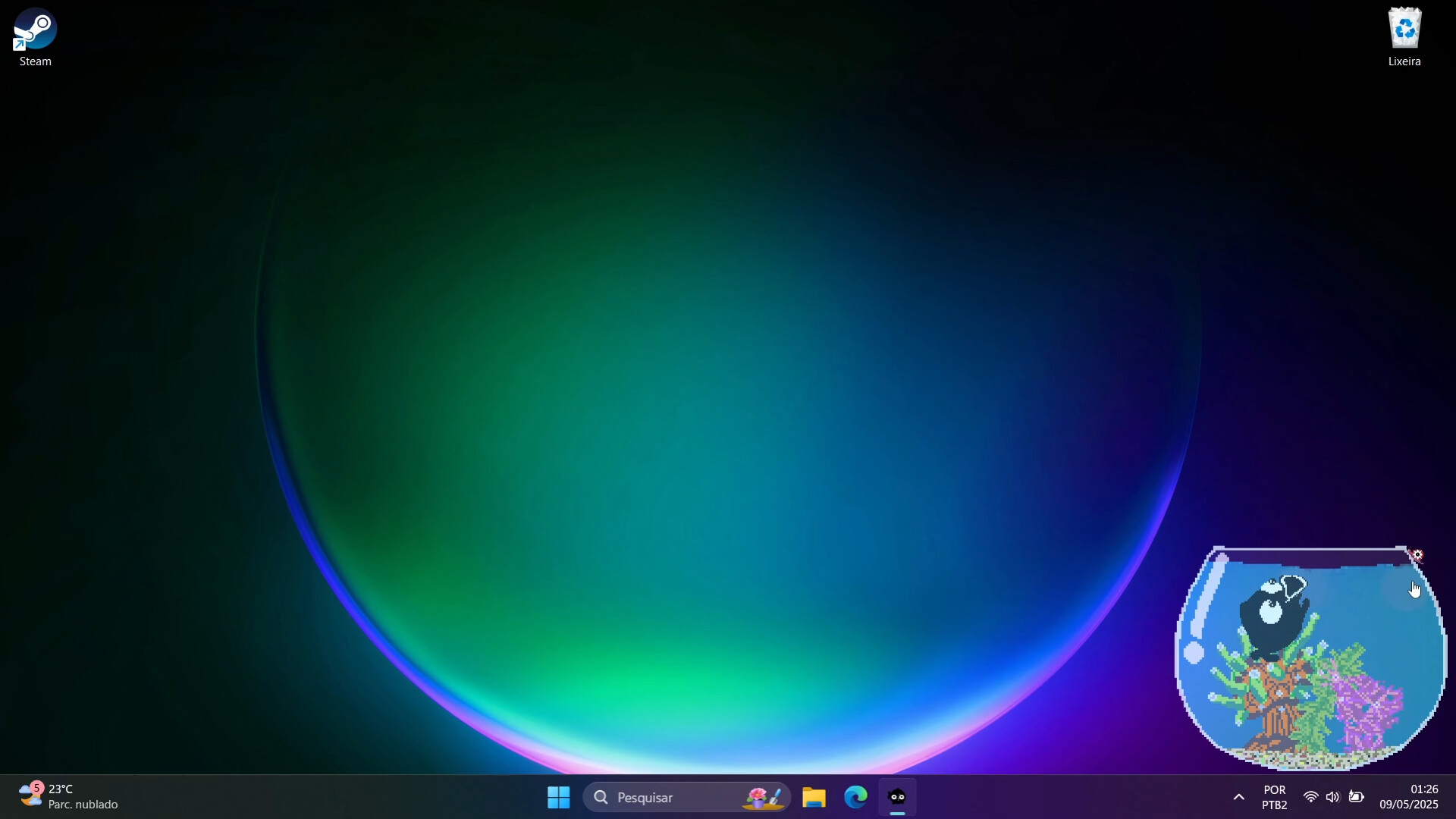Click the magnifying glass search icon
1456x819 pixels.
coord(600,797)
